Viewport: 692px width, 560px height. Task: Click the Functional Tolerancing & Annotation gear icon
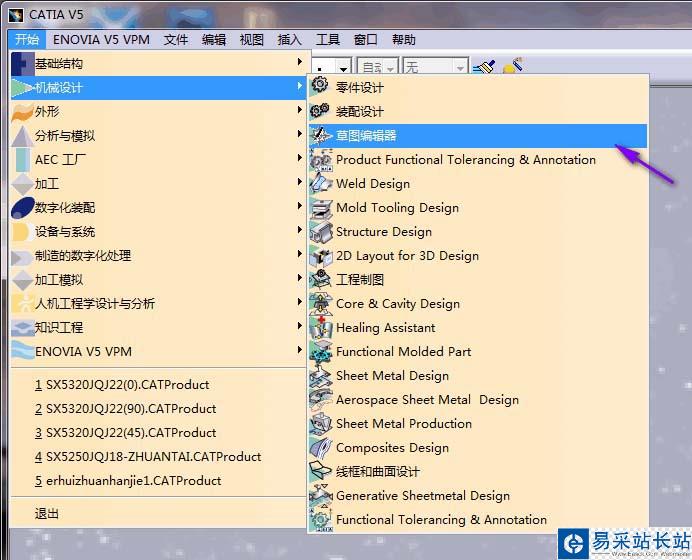[321, 520]
